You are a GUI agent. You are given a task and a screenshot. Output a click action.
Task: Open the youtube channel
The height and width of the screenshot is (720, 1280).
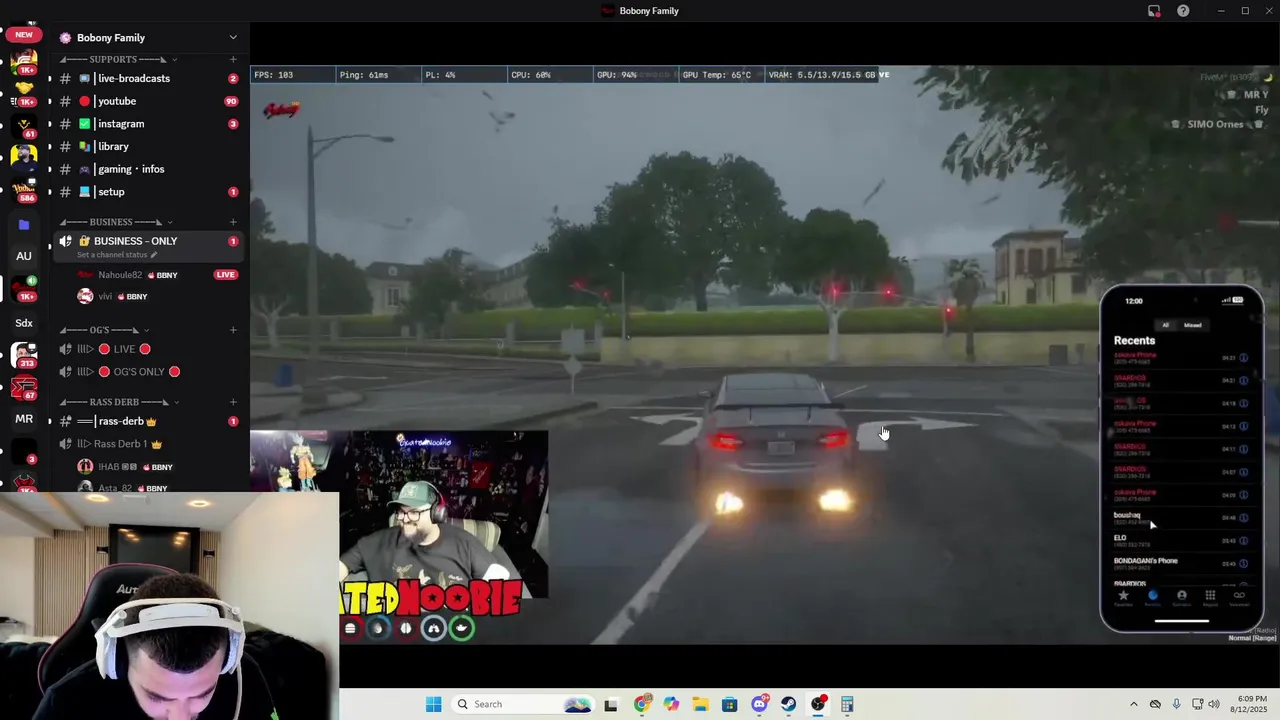pos(146,101)
